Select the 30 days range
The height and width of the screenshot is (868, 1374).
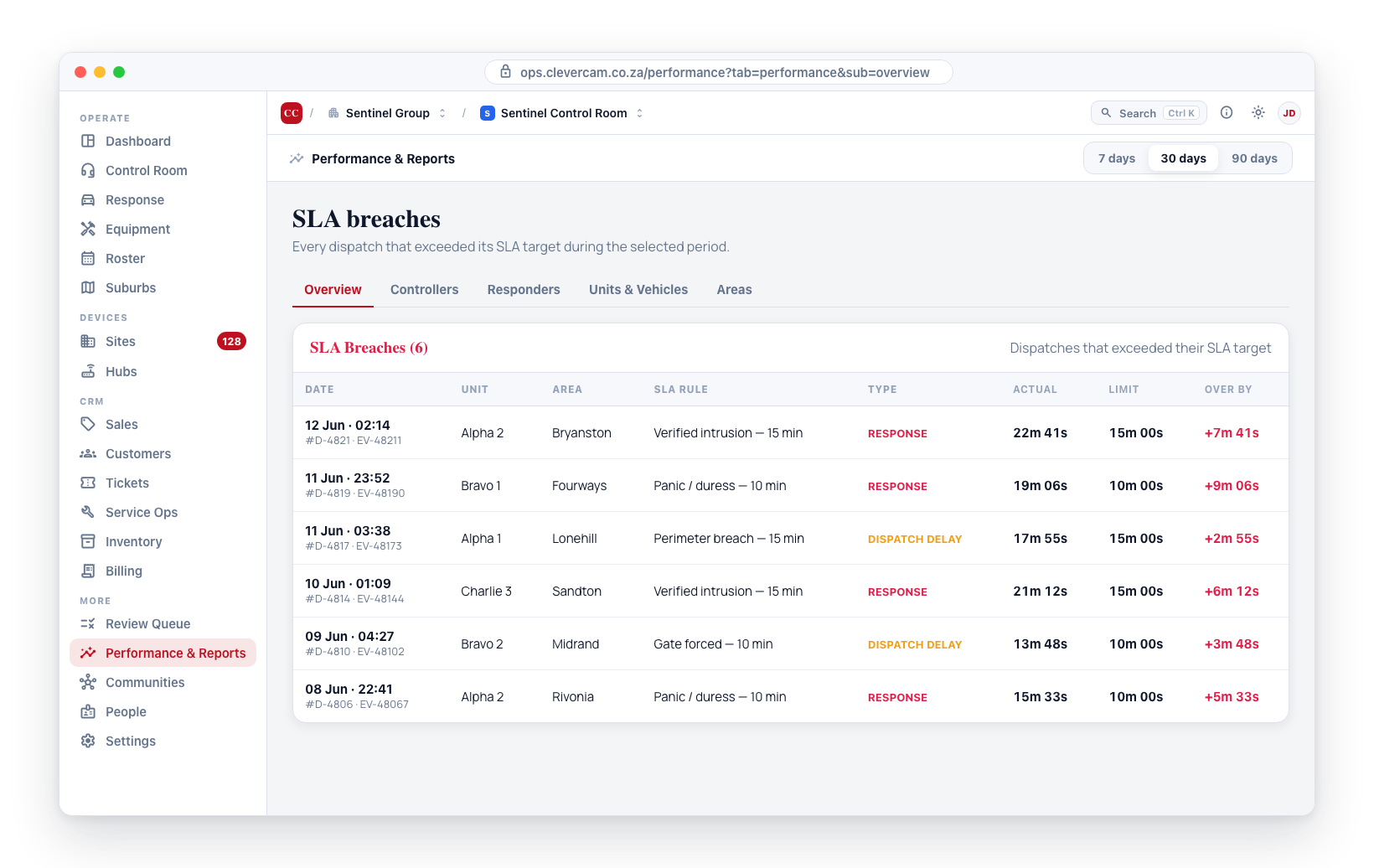tap(1184, 158)
